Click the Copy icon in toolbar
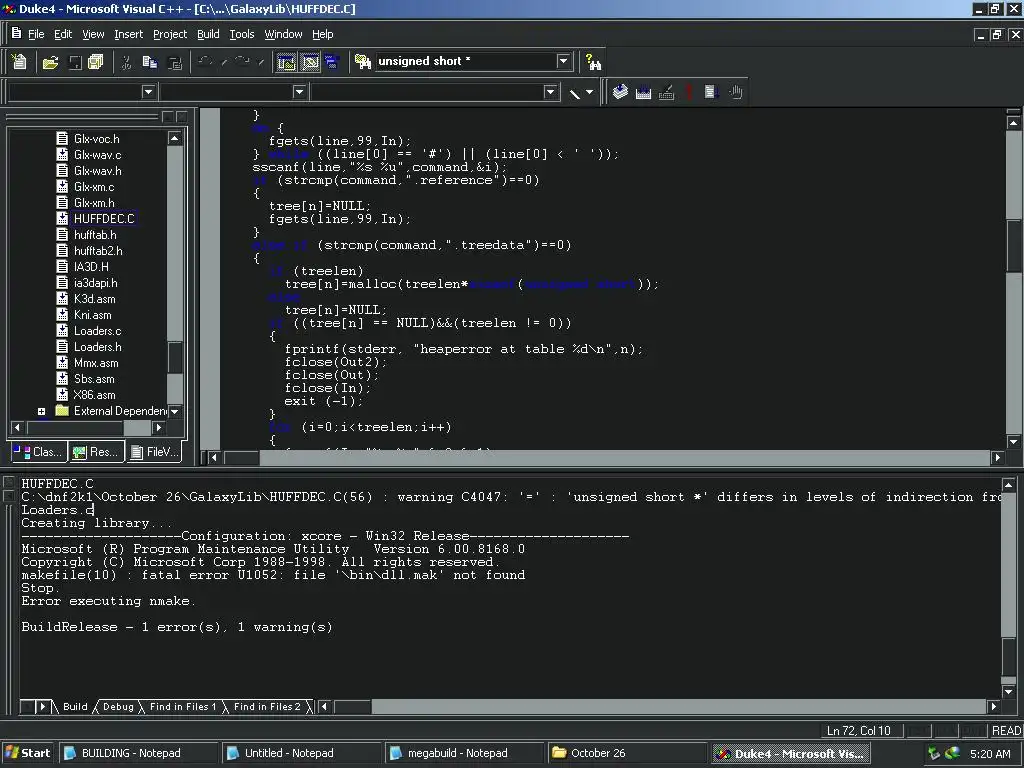1024x768 pixels. (150, 62)
